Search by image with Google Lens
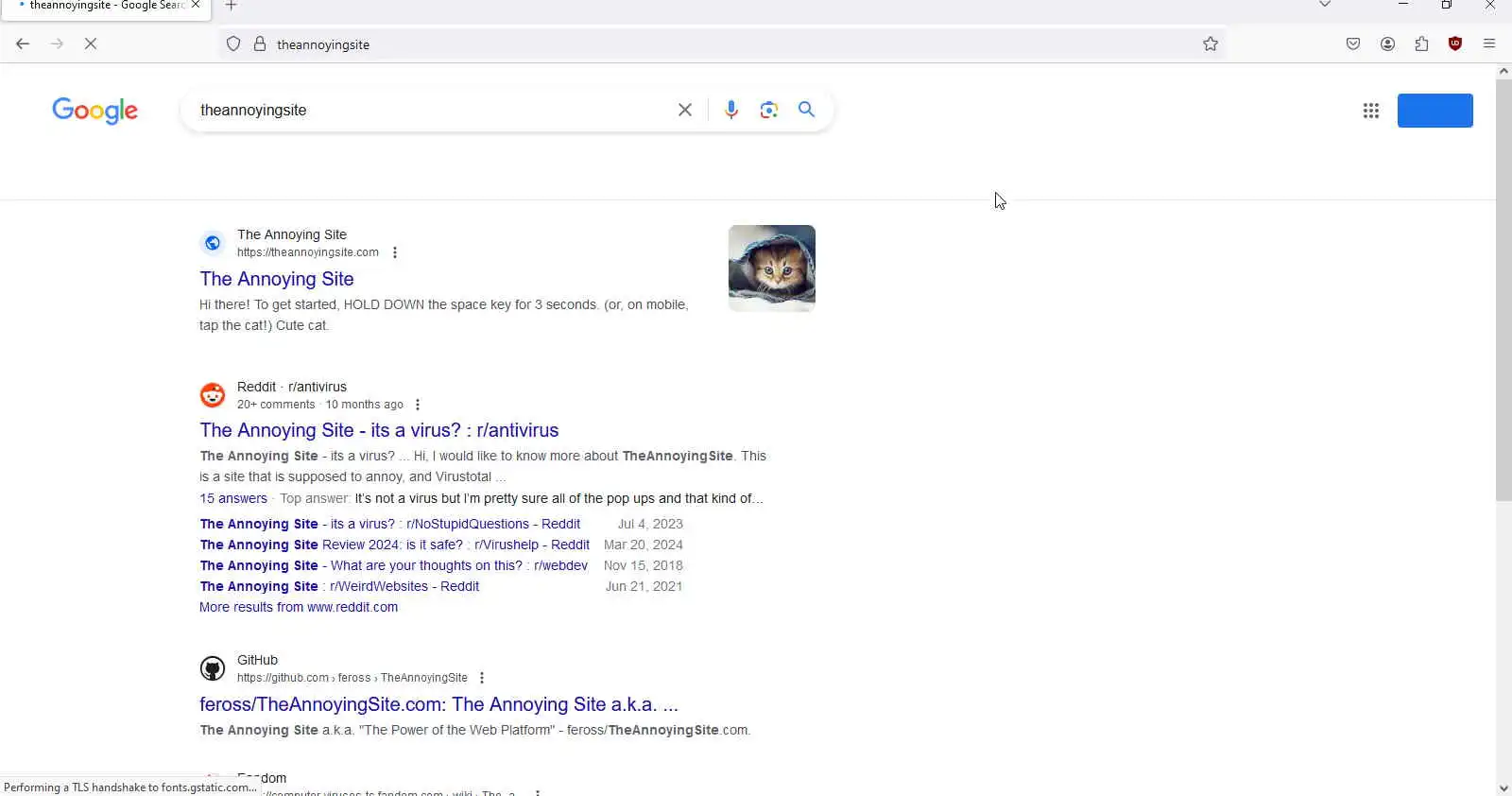The height and width of the screenshot is (796, 1512). [769, 110]
